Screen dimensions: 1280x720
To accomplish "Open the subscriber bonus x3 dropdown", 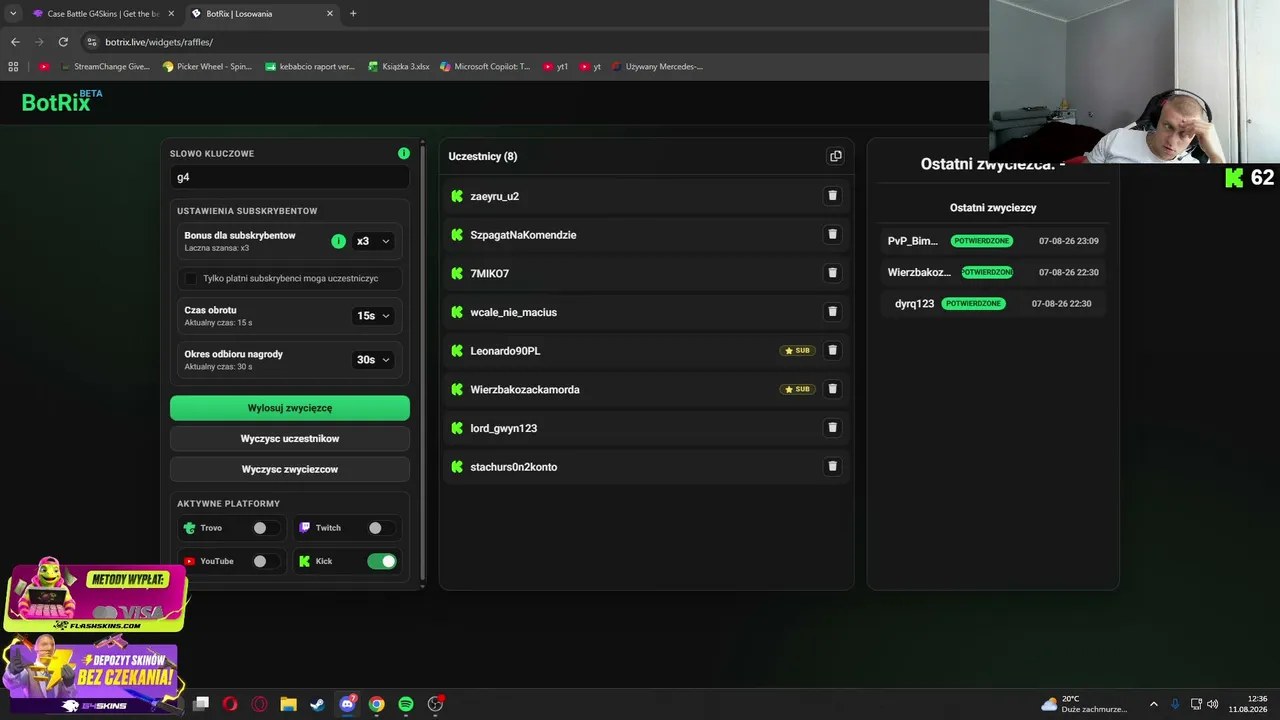I will (x=373, y=241).
